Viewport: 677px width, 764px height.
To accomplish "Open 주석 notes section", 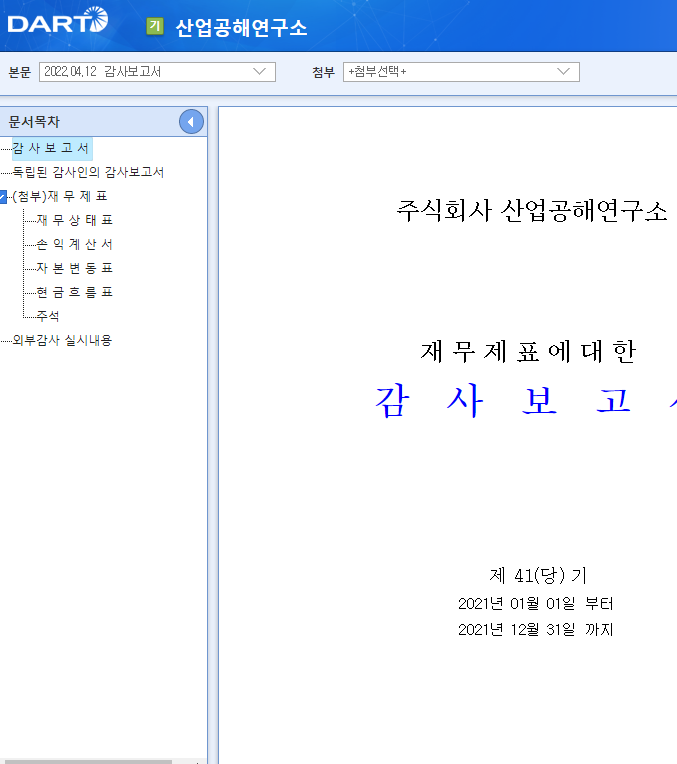I will point(48,316).
